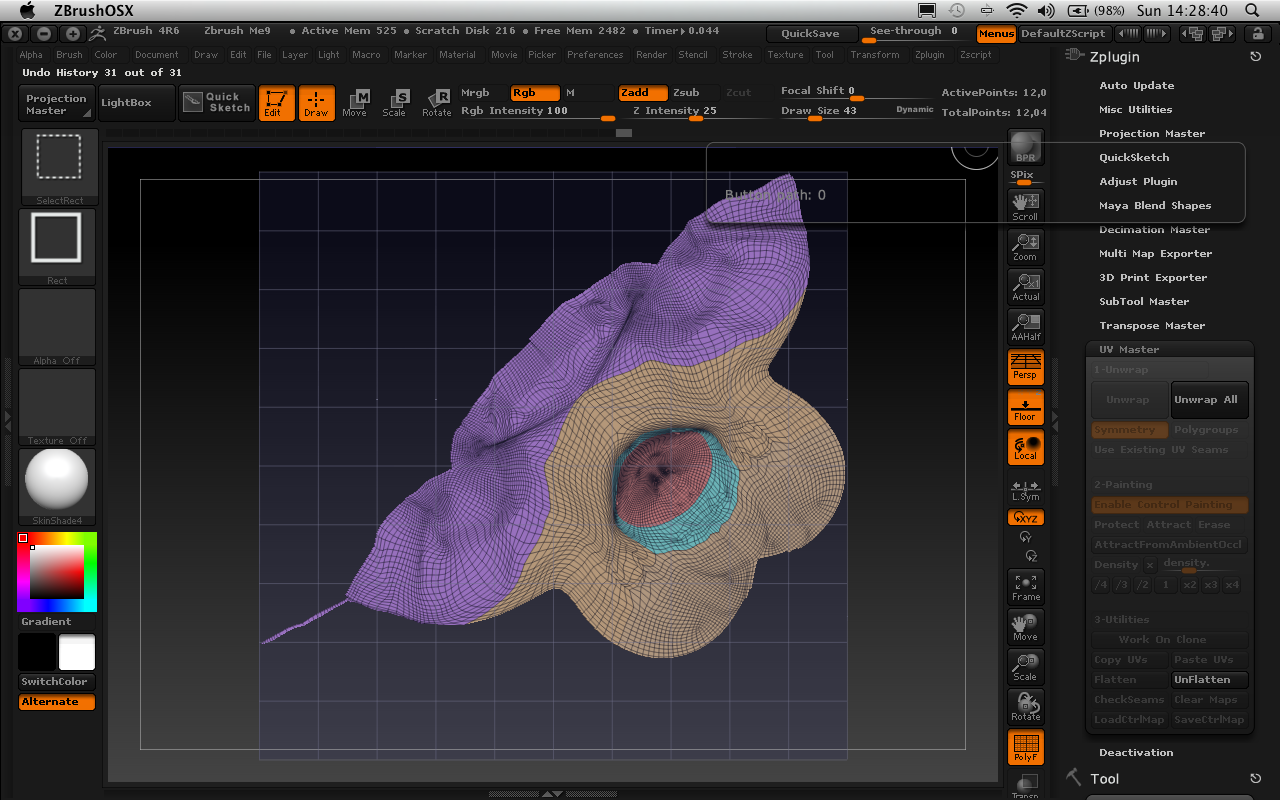Open the Quick Sketch button
Image resolution: width=1280 pixels, height=800 pixels.
[x=217, y=103]
